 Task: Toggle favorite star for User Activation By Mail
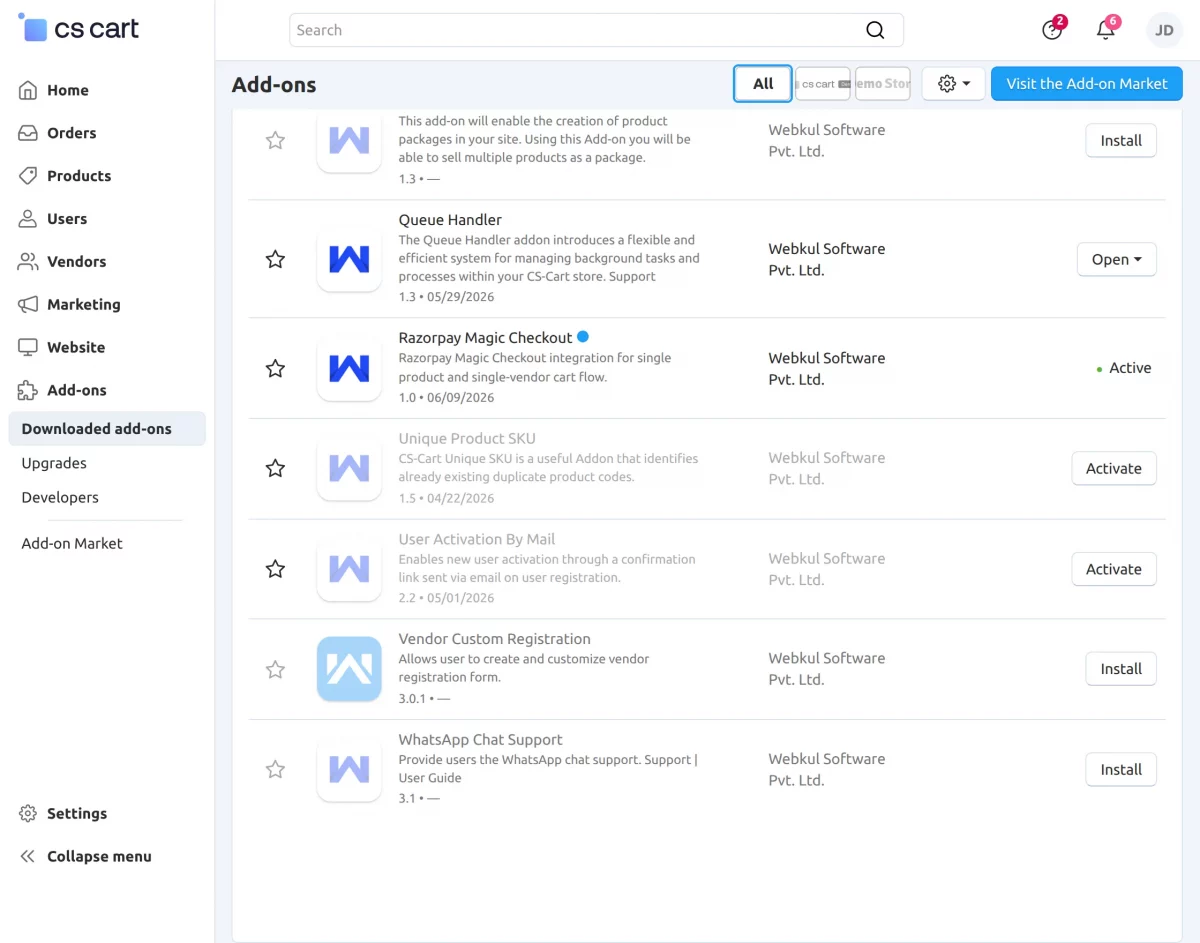click(x=275, y=570)
